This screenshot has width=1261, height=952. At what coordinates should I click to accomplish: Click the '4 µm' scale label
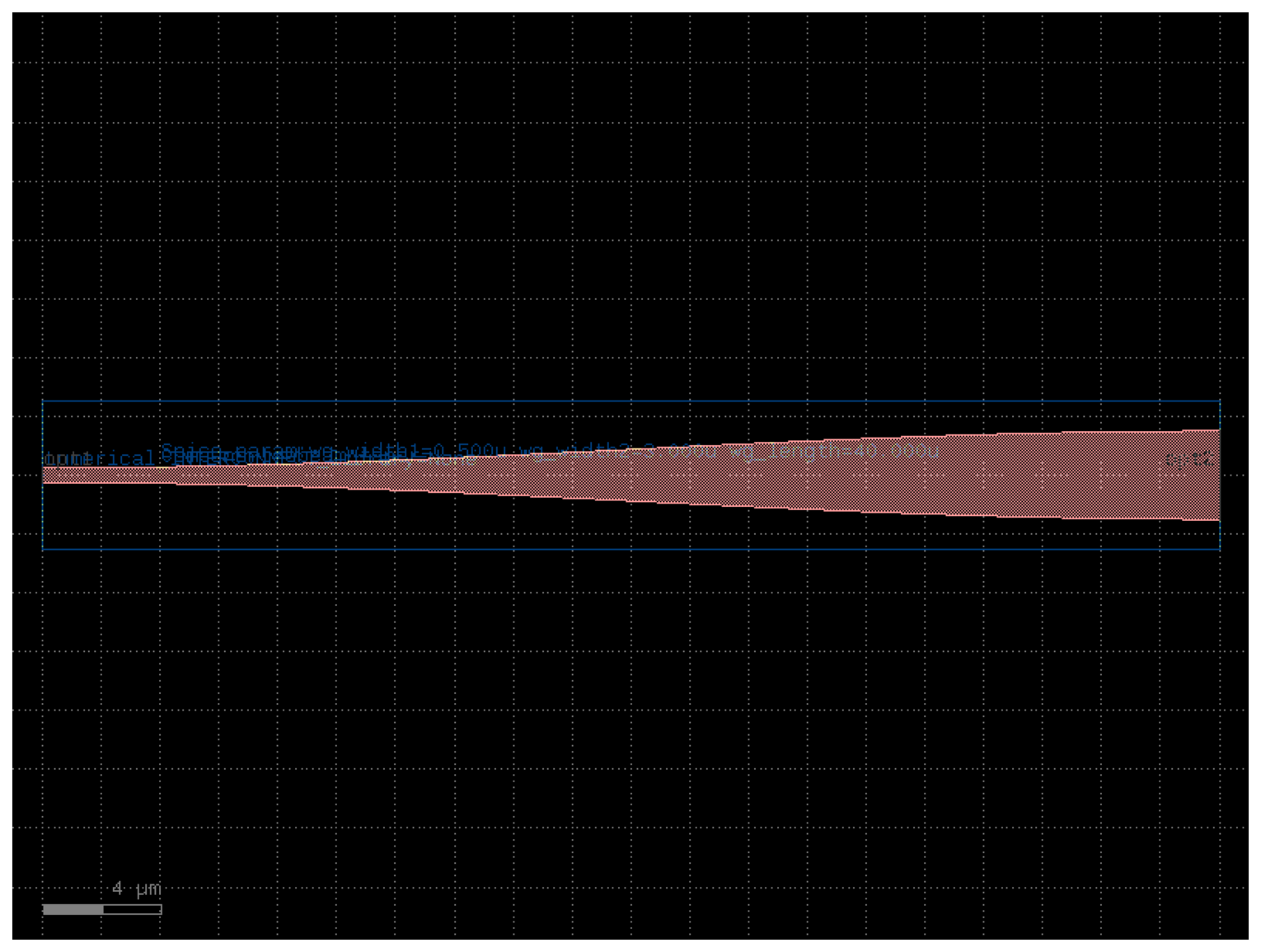(x=137, y=889)
